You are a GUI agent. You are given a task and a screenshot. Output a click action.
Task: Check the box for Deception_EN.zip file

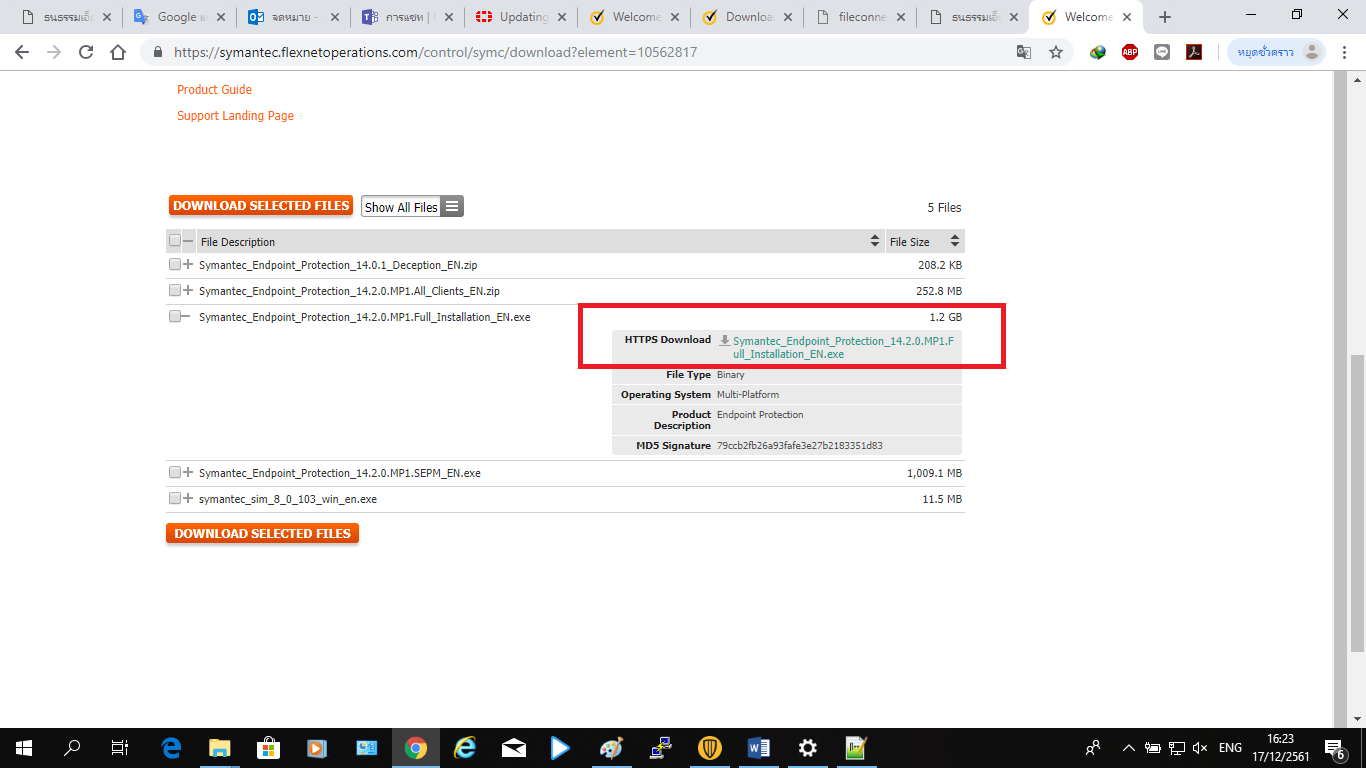(175, 265)
